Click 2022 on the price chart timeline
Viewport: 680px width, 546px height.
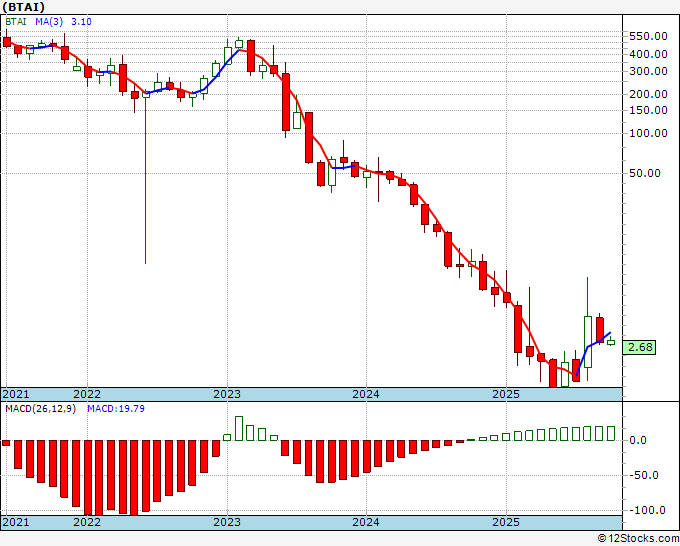(x=87, y=394)
